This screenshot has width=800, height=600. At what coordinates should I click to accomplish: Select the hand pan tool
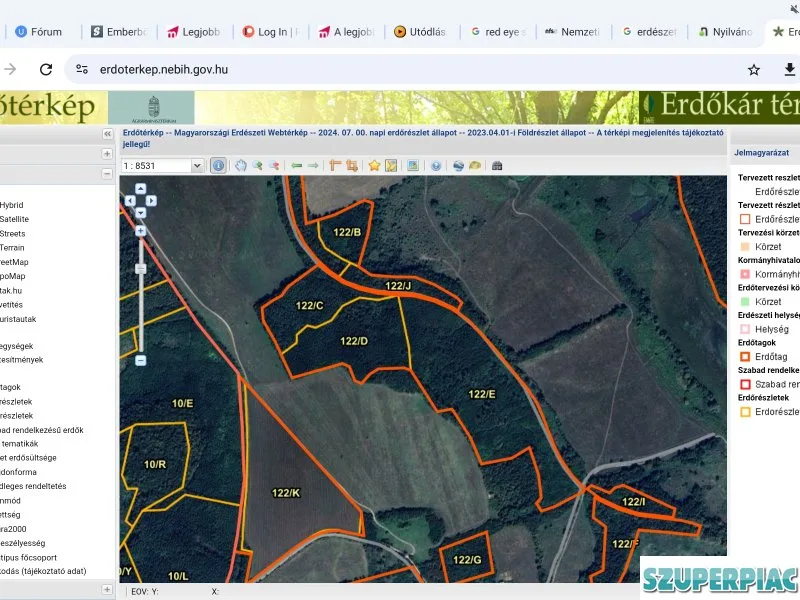tap(241, 165)
